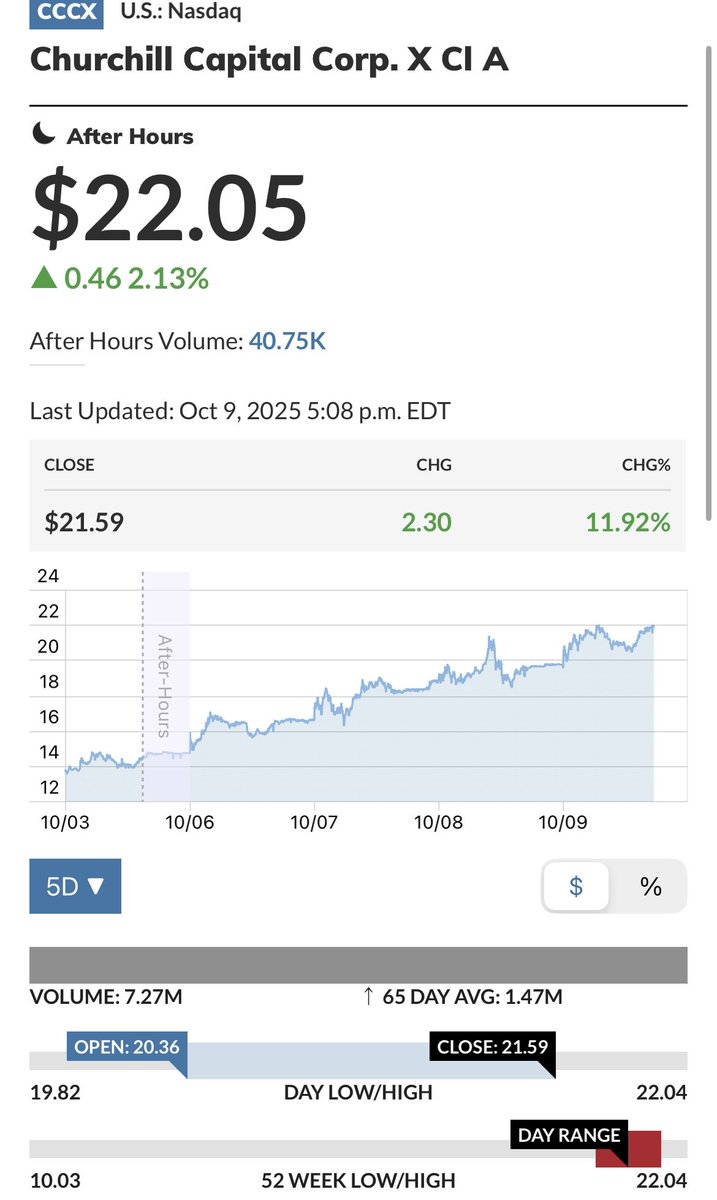Click the shaded After-Hours region in chart
This screenshot has width=717, height=1200.
[166, 686]
